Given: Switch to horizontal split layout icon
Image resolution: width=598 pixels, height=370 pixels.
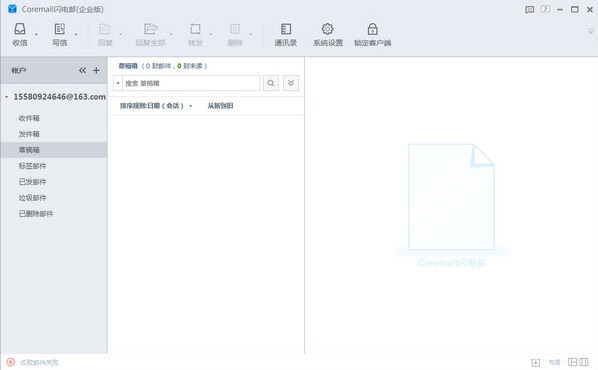Looking at the screenshot, I should [572, 362].
